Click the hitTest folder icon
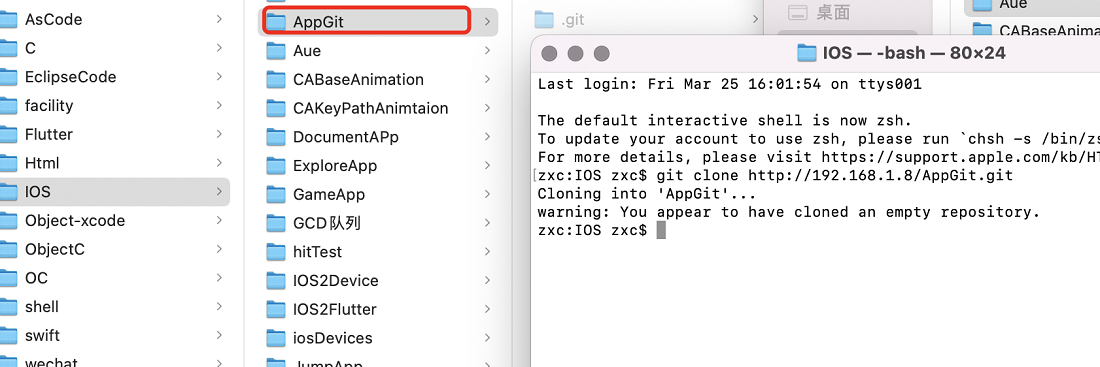The image size is (1100, 367). click(276, 251)
